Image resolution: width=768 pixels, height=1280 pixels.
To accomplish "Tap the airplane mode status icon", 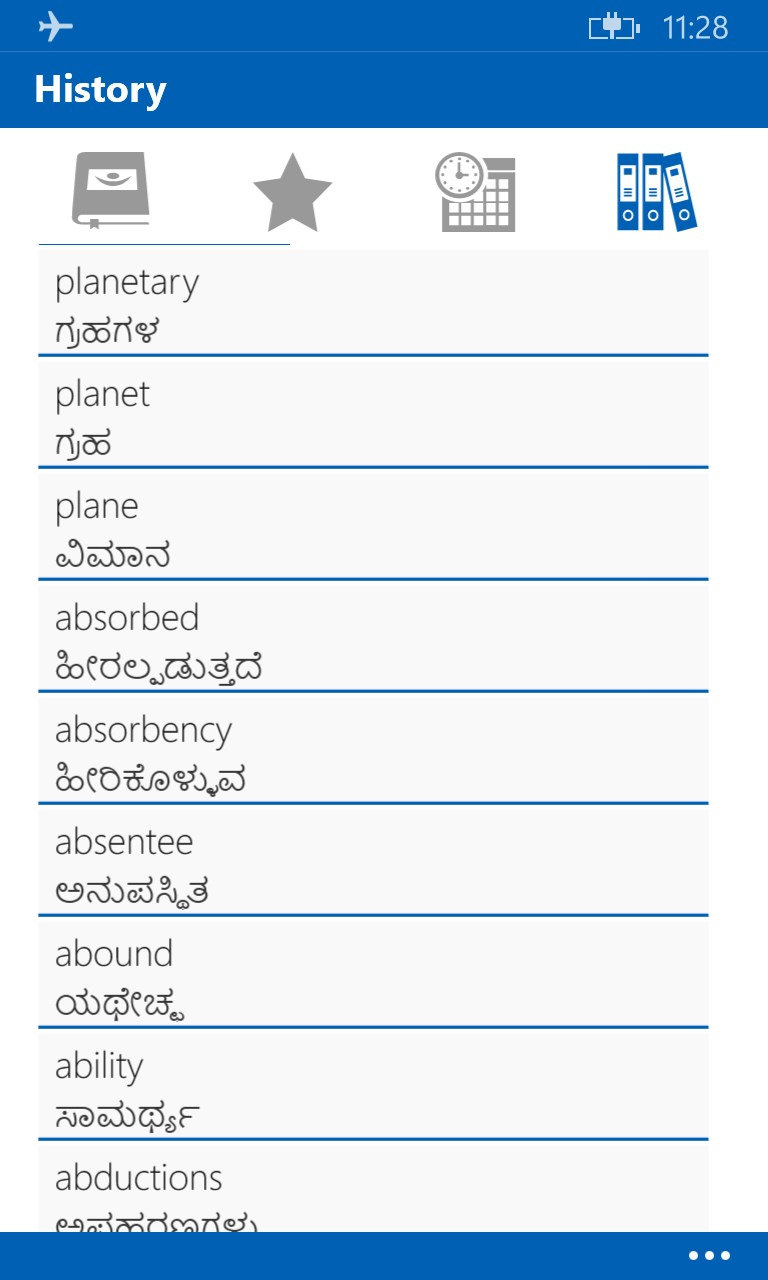I will [56, 26].
